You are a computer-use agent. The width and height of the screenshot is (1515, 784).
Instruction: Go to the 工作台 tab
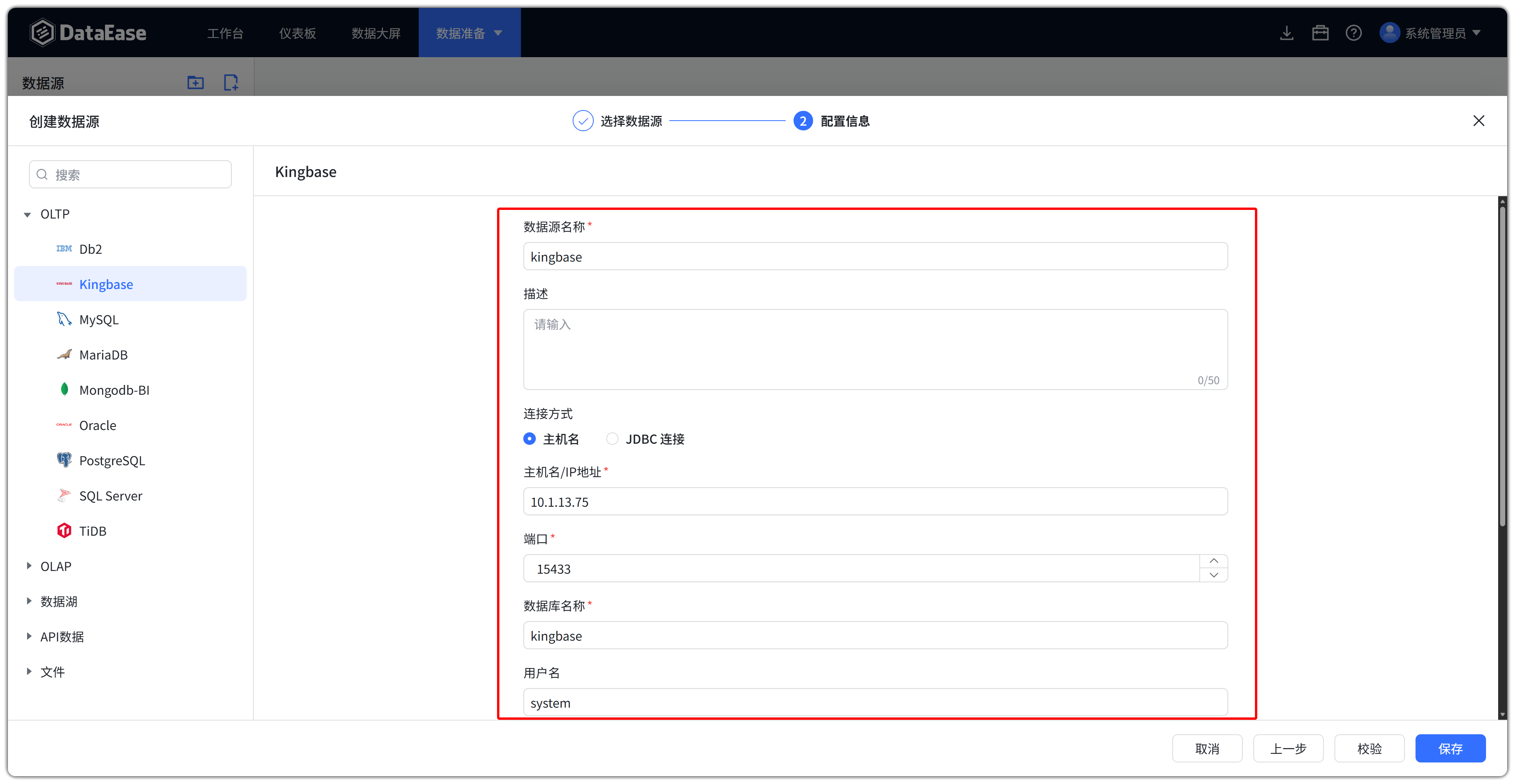(225, 34)
